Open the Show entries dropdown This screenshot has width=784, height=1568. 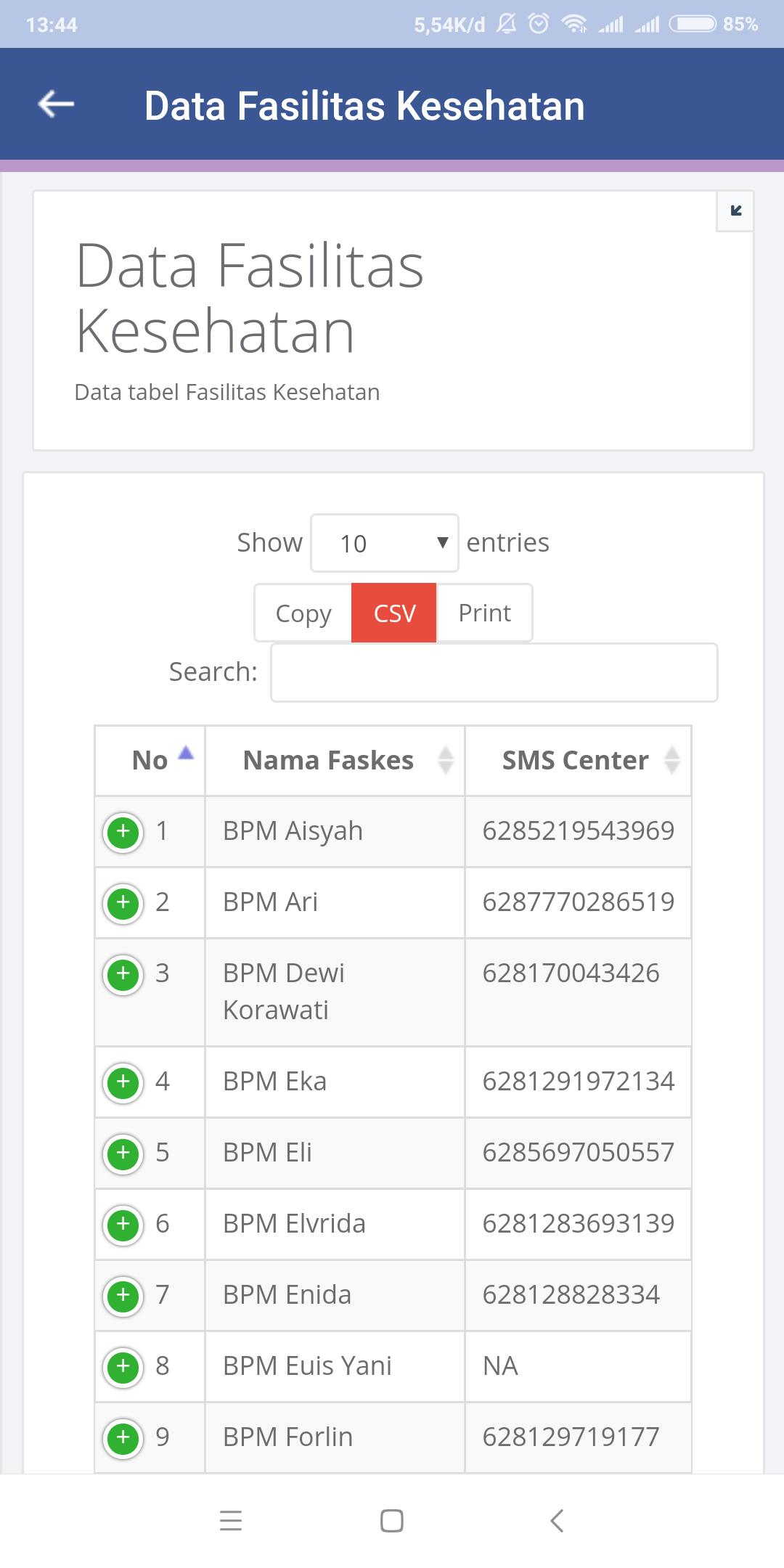tap(385, 543)
